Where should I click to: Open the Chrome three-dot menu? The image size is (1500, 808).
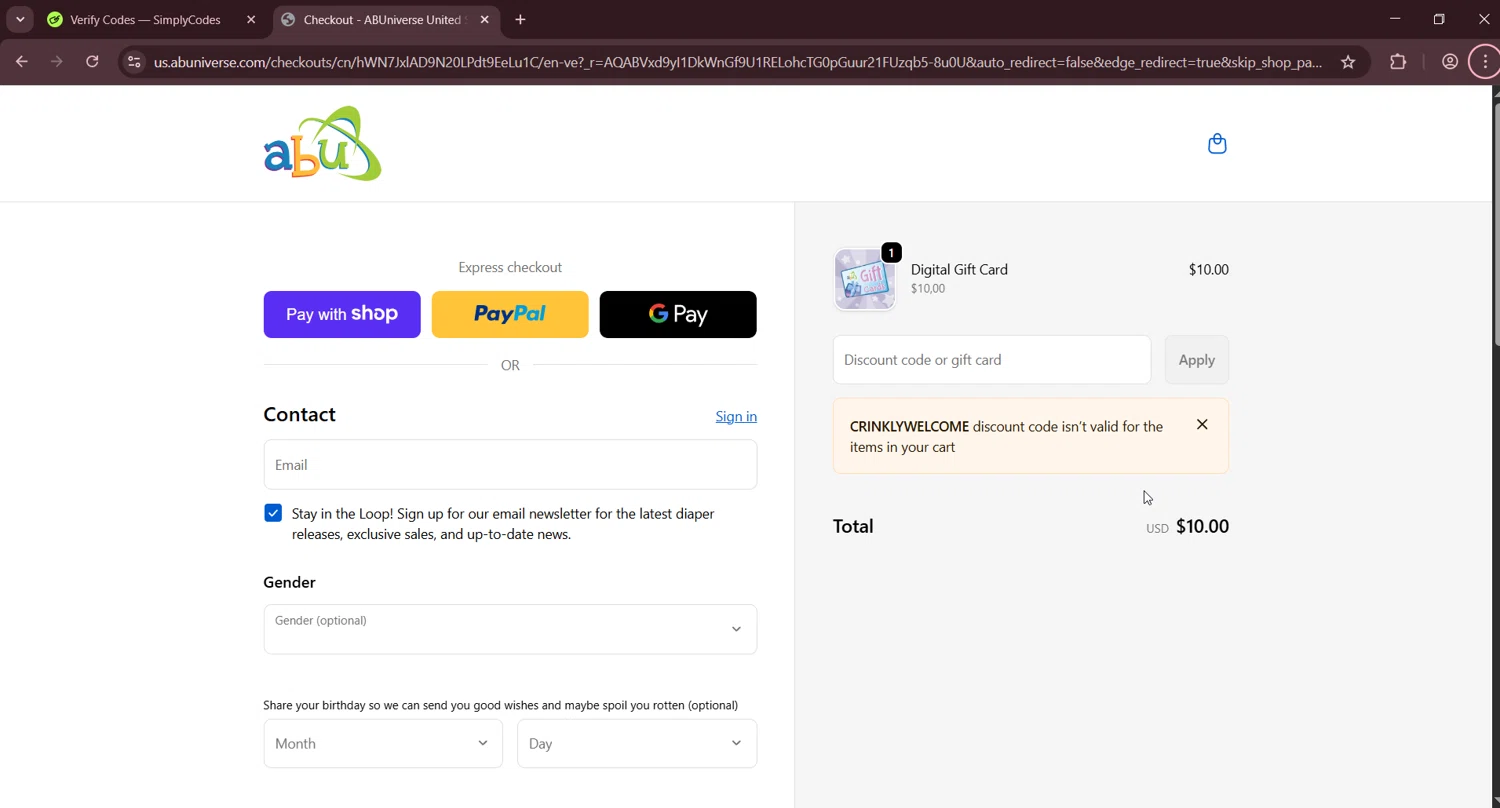1485,62
